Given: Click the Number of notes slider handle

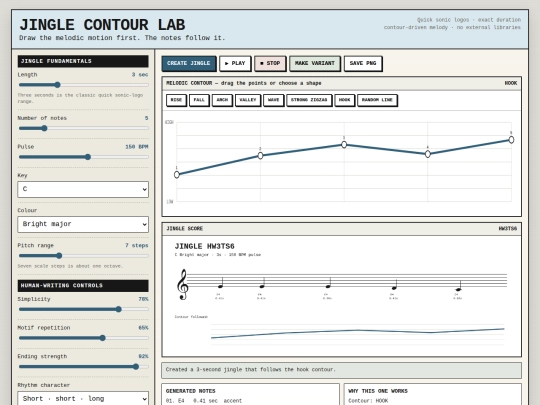Looking at the screenshot, I should [x=44, y=128].
